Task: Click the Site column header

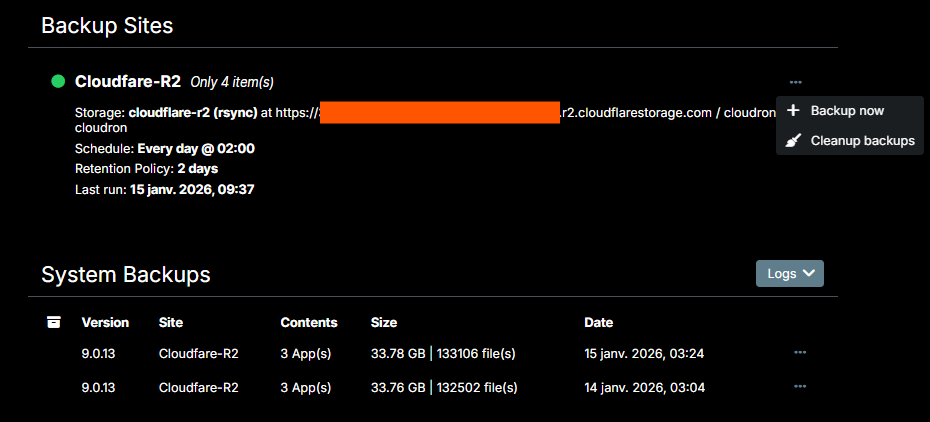Action: (171, 322)
